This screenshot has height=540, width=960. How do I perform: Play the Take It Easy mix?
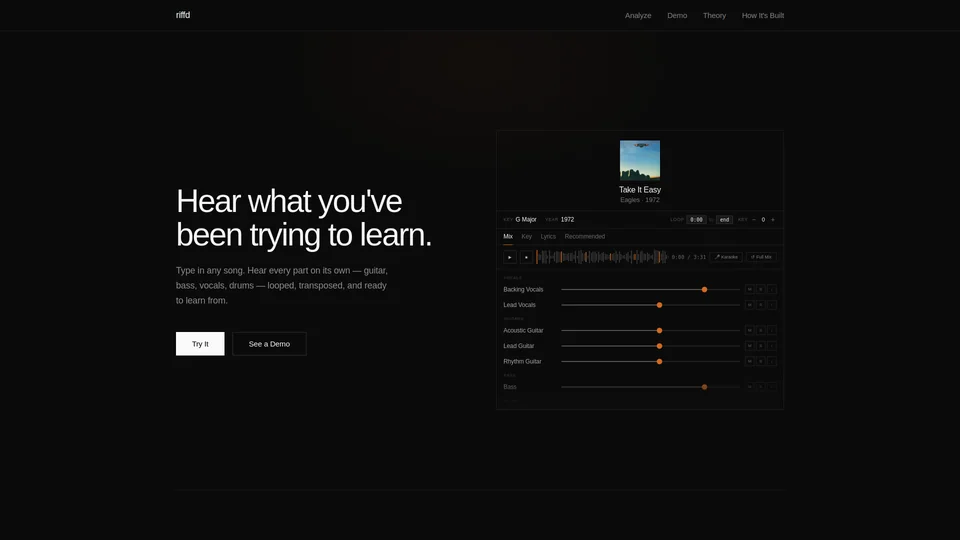(509, 257)
